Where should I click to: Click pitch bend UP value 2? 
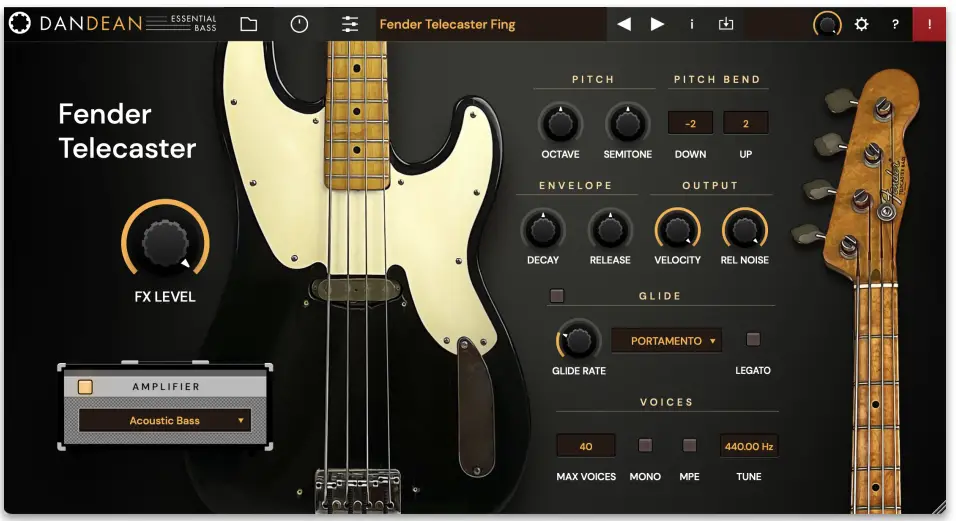click(745, 124)
